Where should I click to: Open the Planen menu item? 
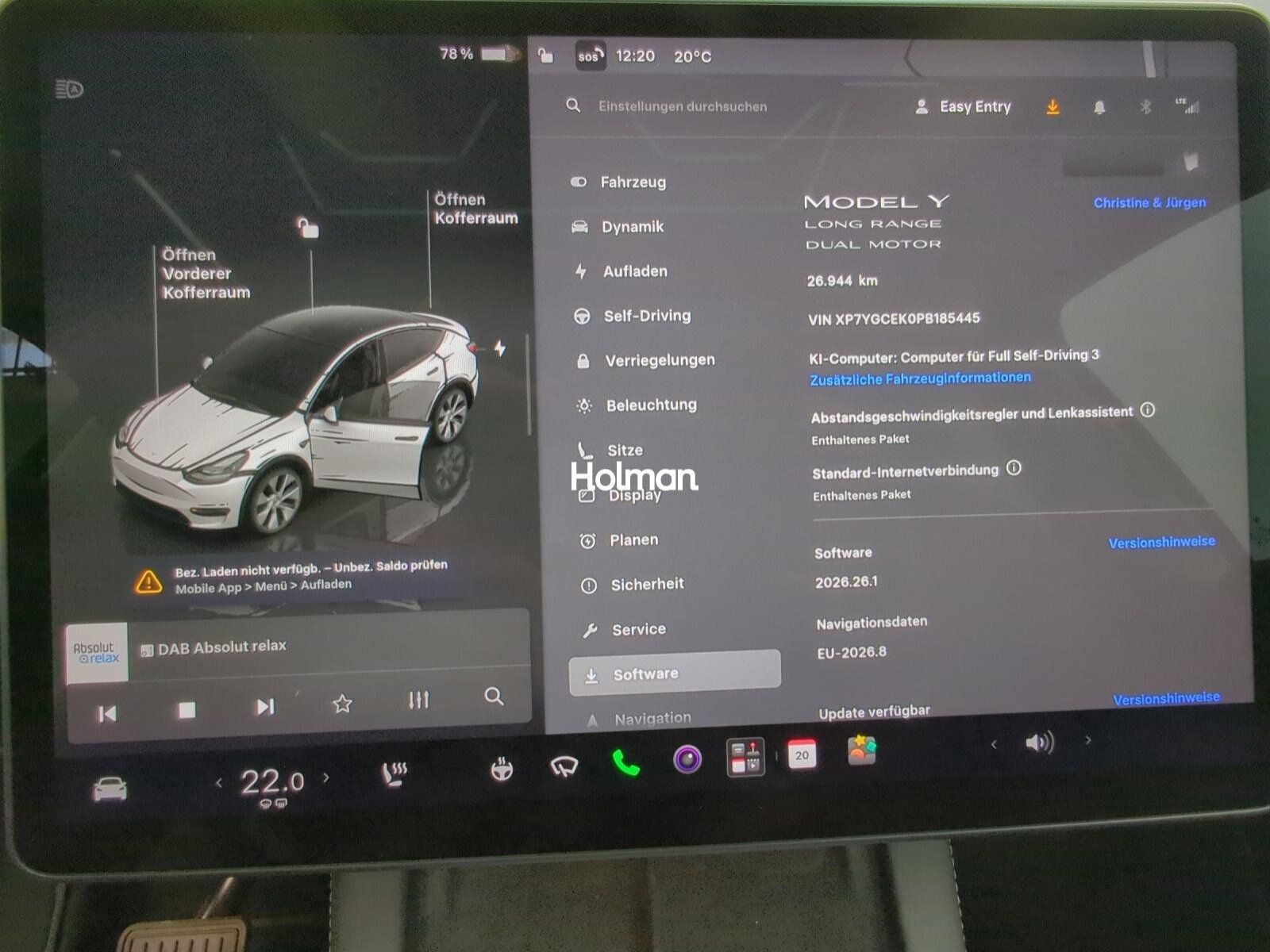pos(619,540)
